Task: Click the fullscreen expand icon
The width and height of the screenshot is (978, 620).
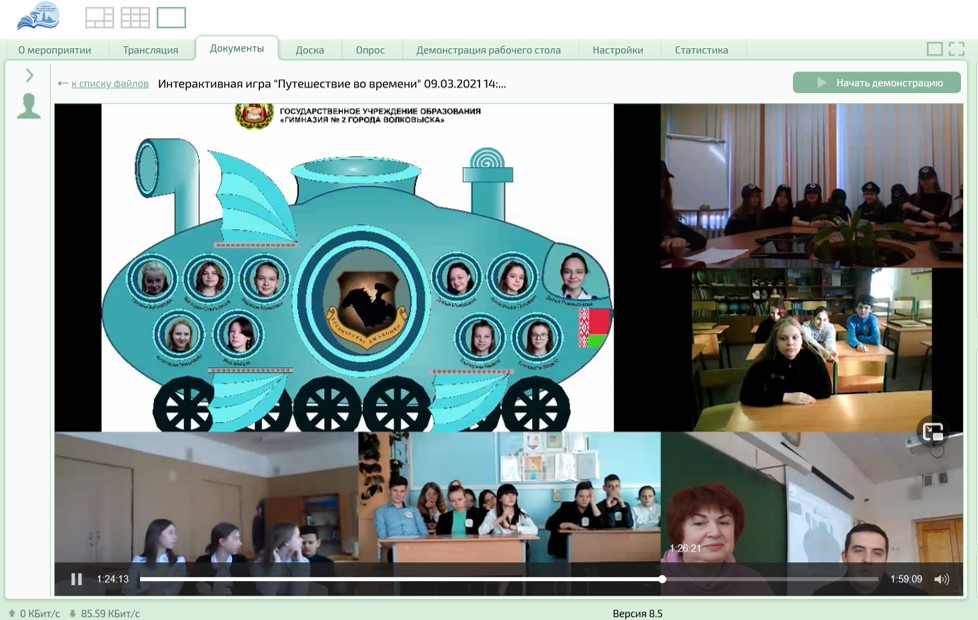Action: pos(957,49)
